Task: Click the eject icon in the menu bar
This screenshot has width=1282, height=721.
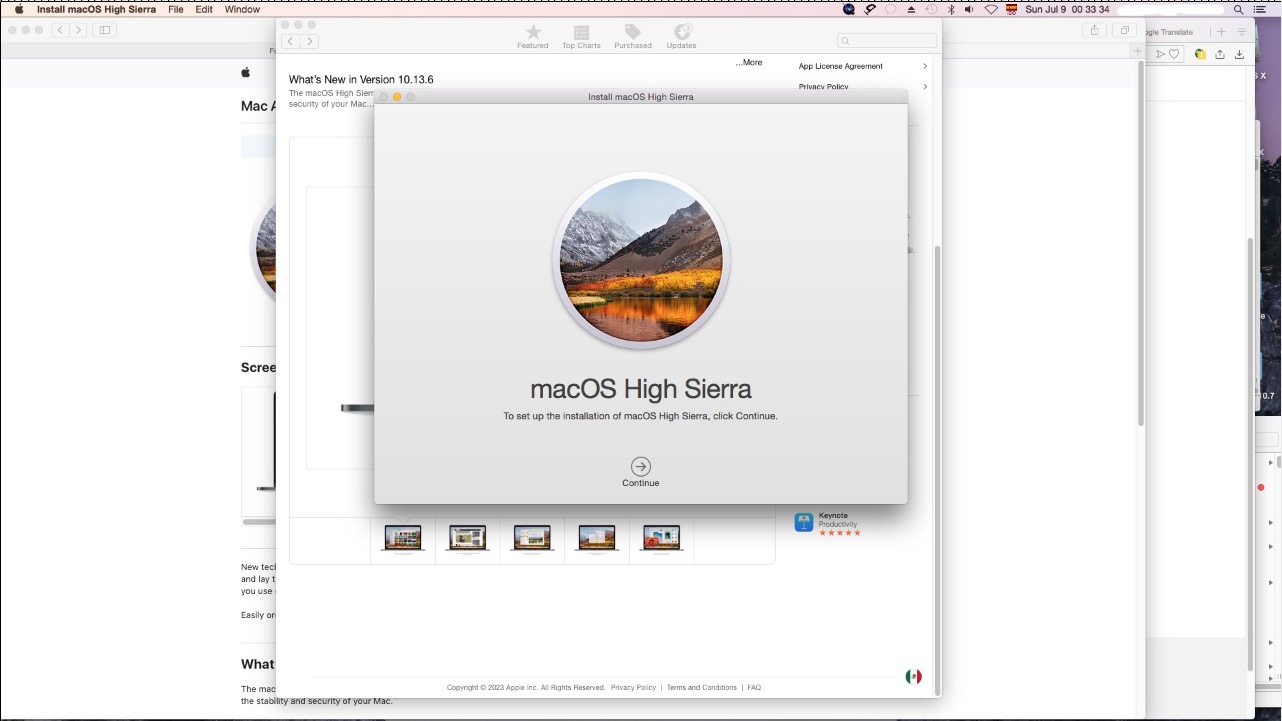Action: [x=911, y=9]
